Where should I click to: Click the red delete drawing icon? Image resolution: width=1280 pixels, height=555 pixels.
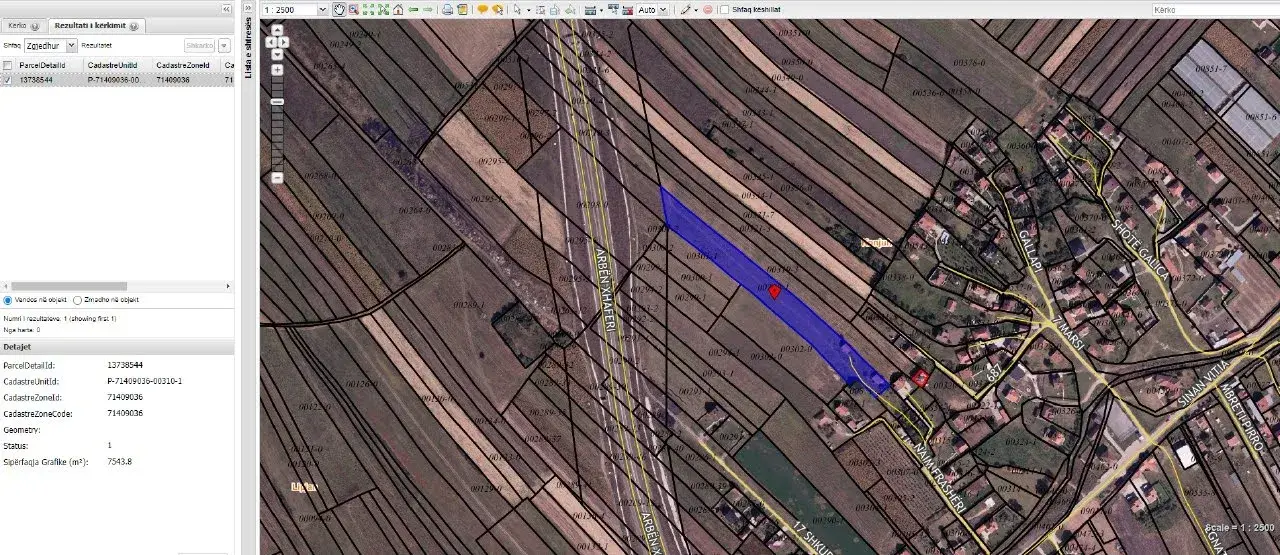(x=707, y=9)
